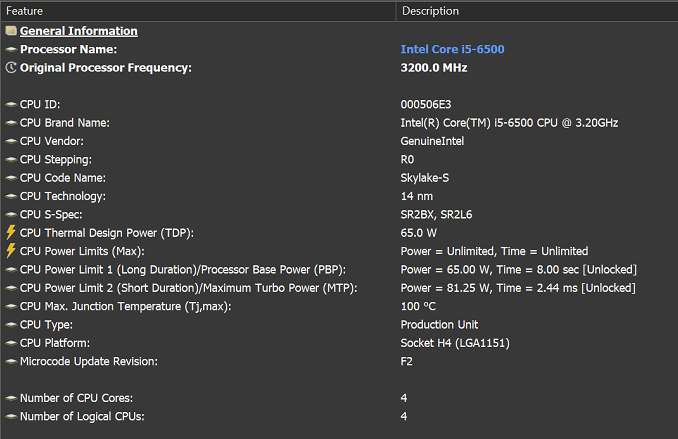Select the CPU Power Limit 2 (Short Duration) label

[x=188, y=288]
